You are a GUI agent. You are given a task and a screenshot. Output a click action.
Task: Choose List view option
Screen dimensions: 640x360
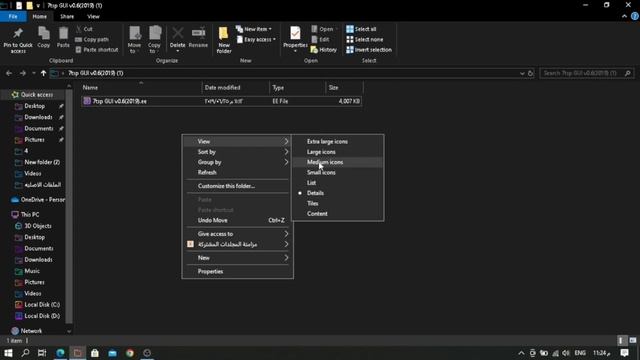click(338, 183)
